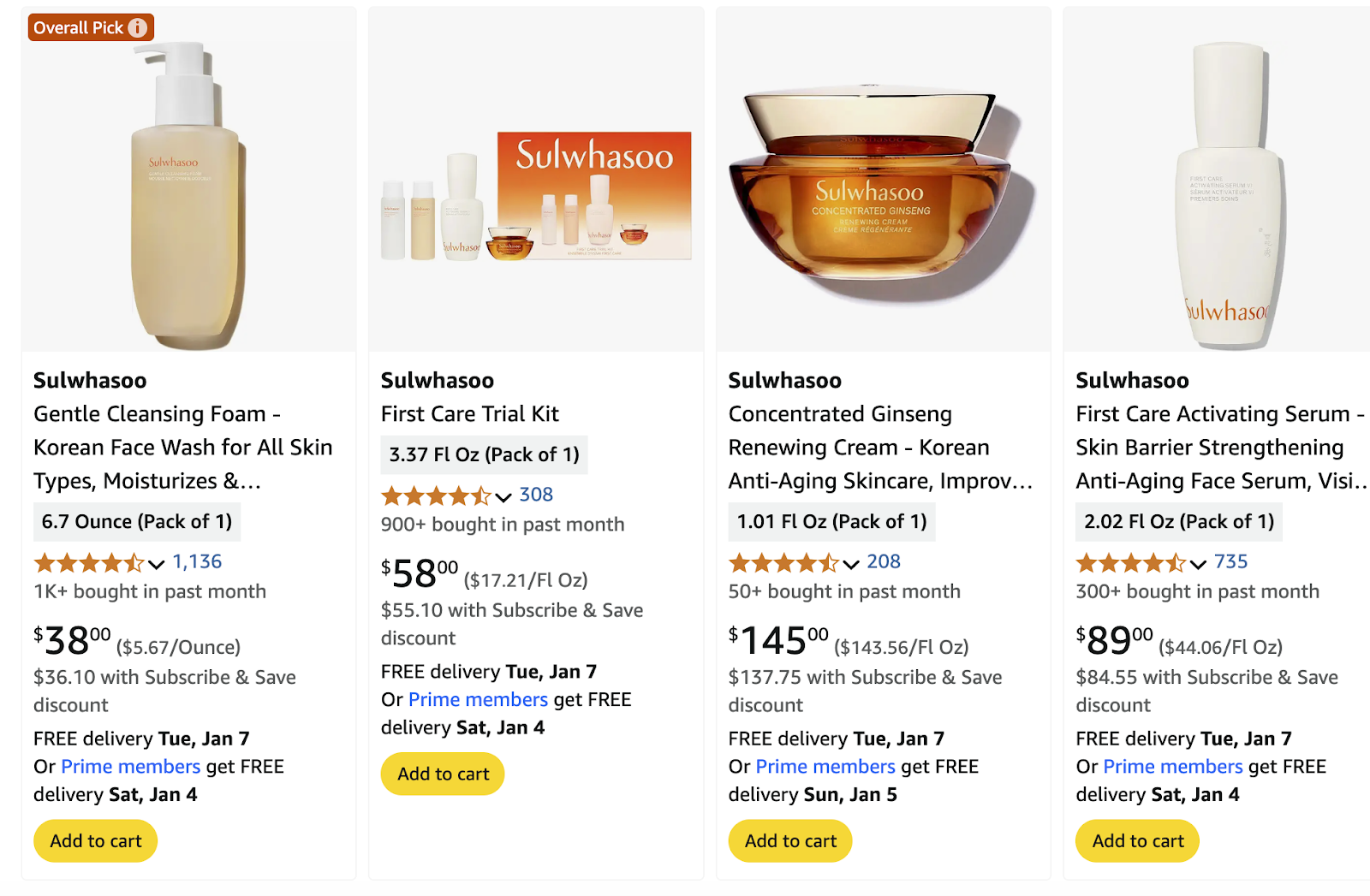Expand rating chevron for Ginseng Renewing Cream
This screenshot has width=1370, height=896.
(x=851, y=564)
